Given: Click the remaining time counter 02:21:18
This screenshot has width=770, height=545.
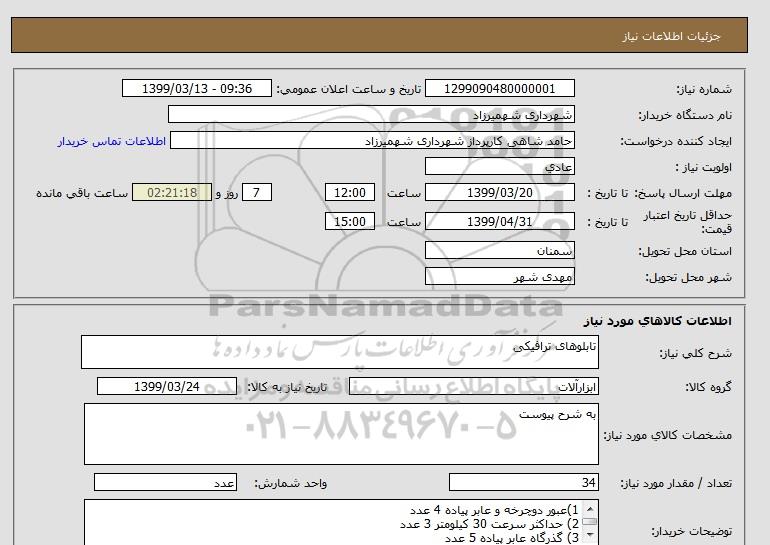Looking at the screenshot, I should (172, 192).
